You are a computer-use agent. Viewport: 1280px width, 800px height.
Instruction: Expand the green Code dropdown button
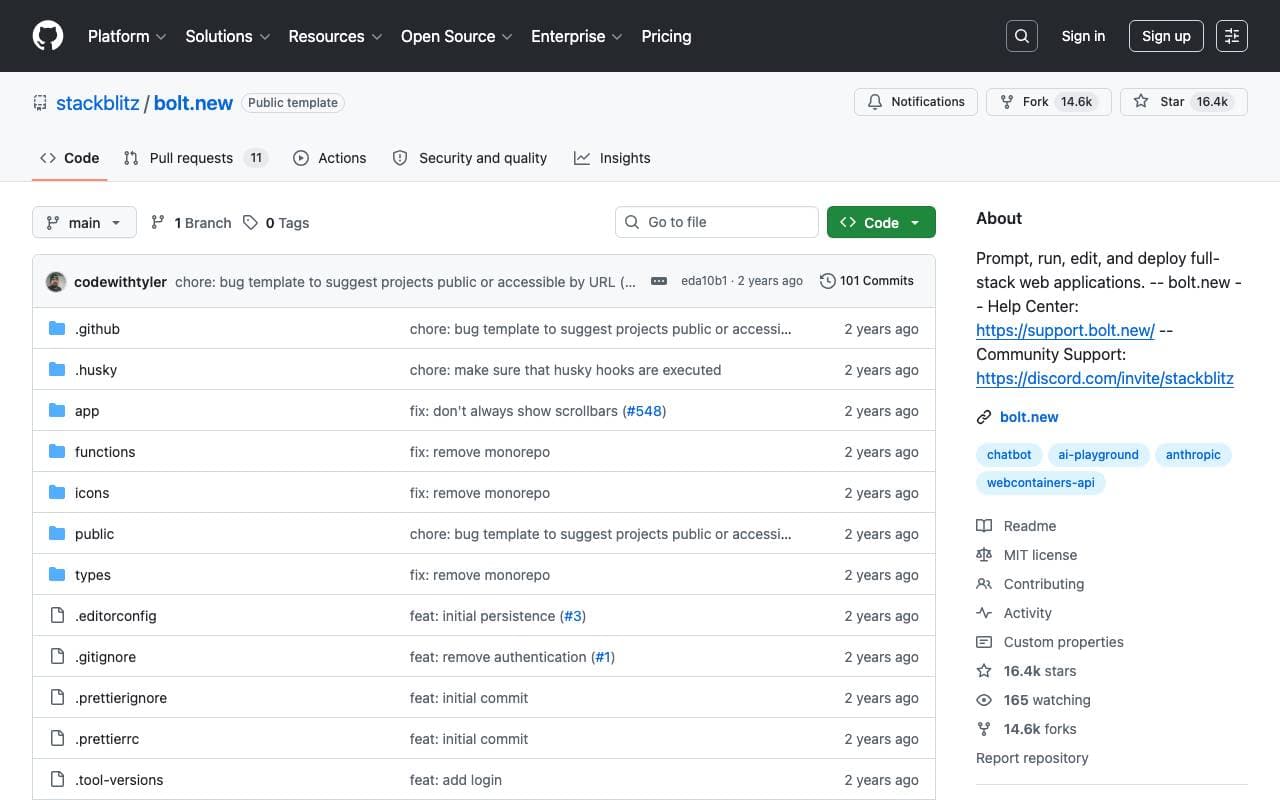(x=881, y=222)
